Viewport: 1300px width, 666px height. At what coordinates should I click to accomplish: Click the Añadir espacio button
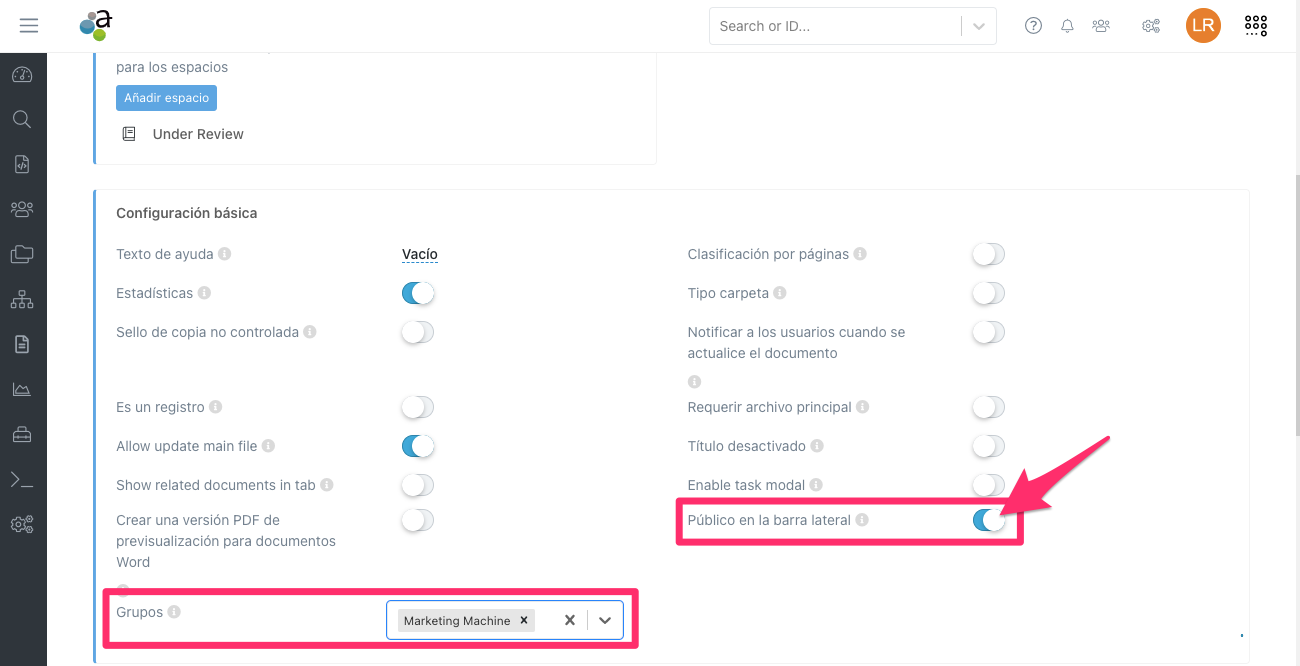click(166, 98)
